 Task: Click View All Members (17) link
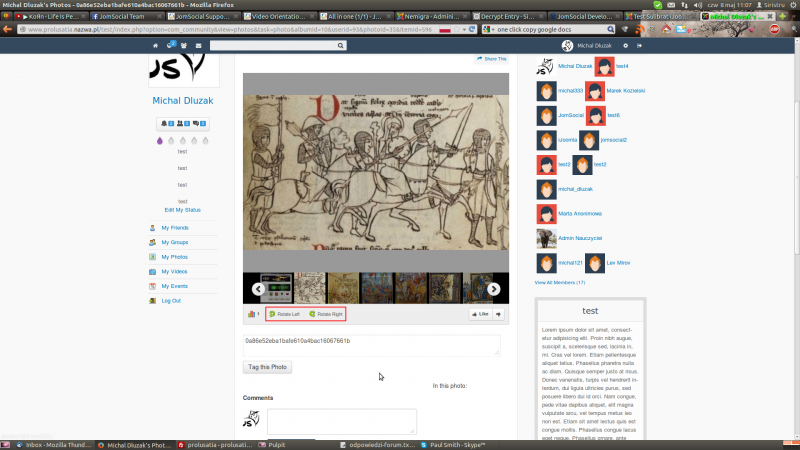click(560, 283)
